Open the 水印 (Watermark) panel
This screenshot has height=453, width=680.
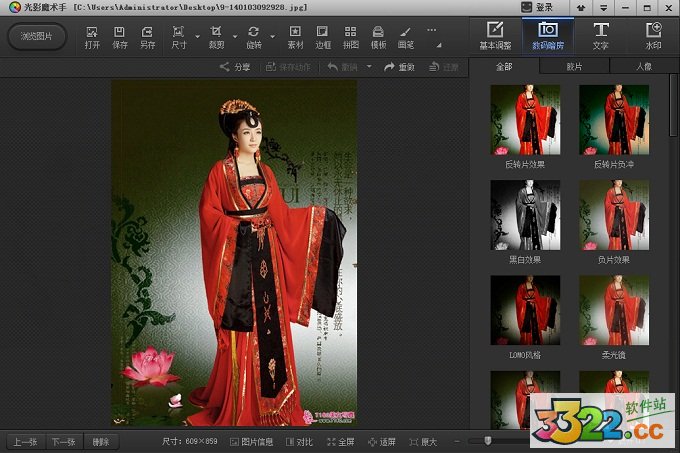coord(653,36)
